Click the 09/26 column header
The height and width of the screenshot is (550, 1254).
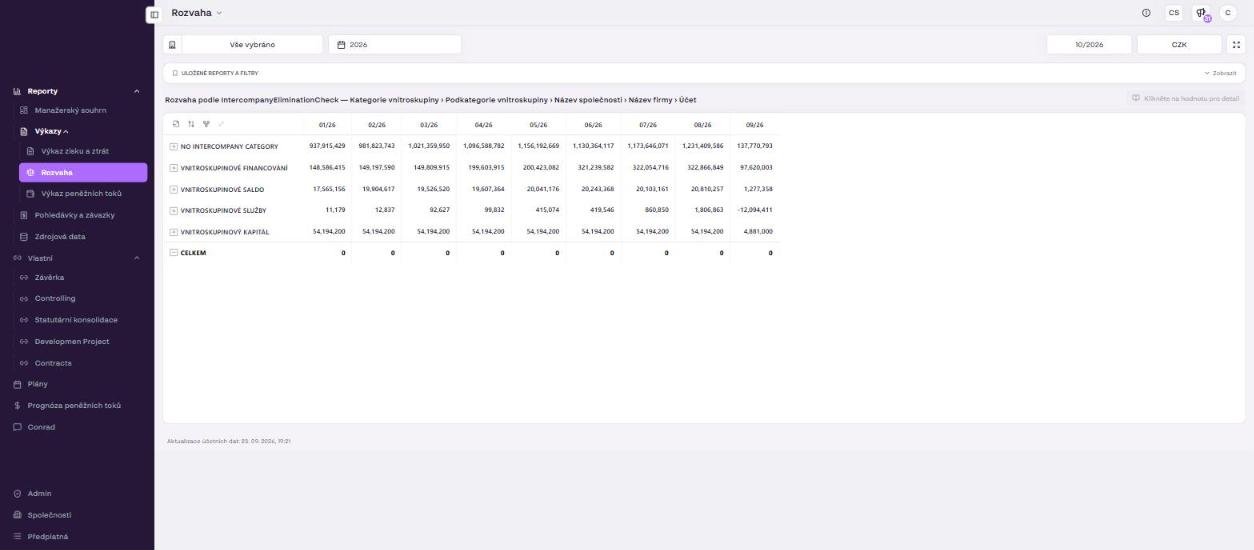click(755, 125)
